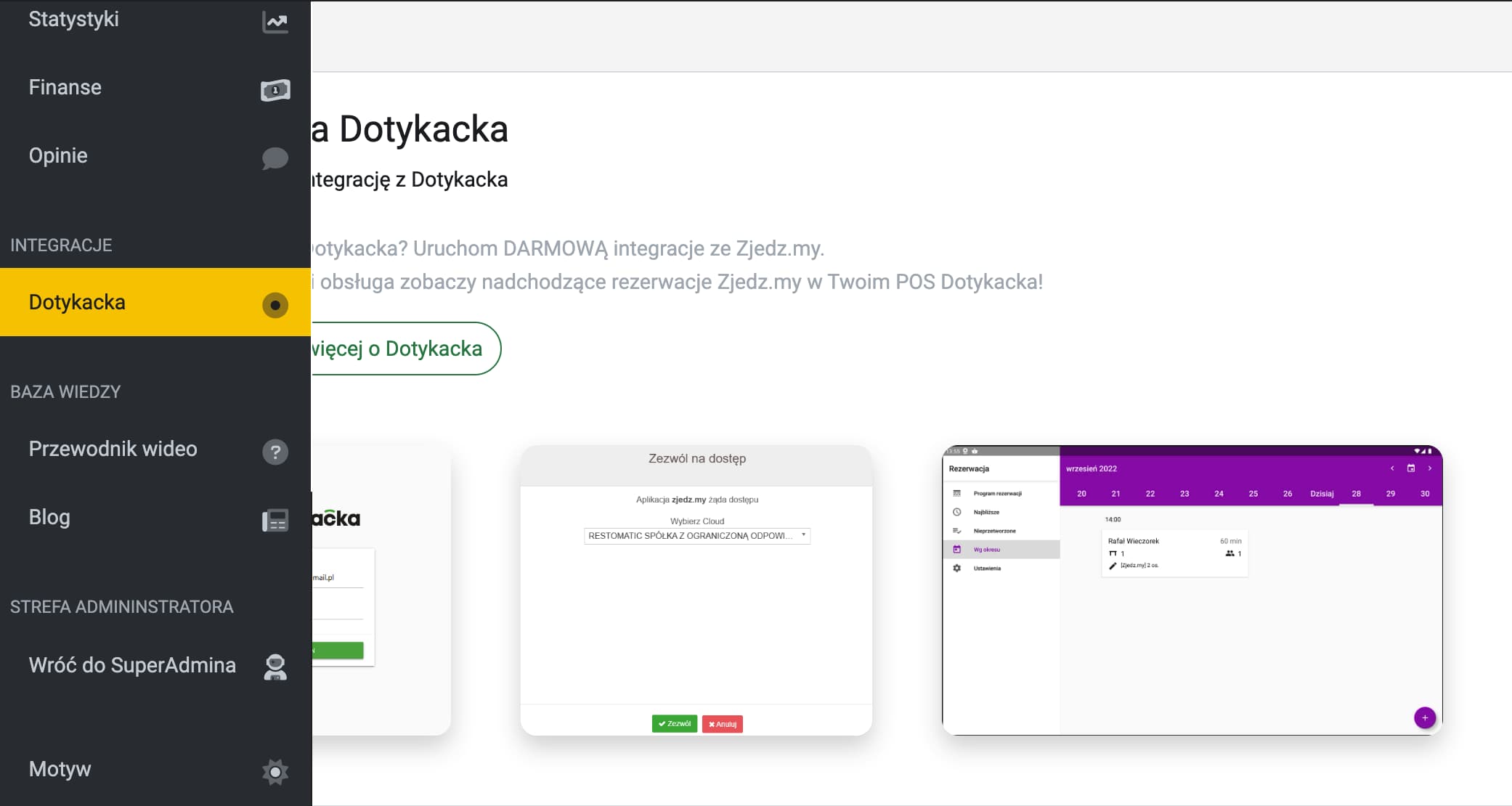Click the 'INTEGRACJE' section label
The height and width of the screenshot is (806, 1512).
61,245
